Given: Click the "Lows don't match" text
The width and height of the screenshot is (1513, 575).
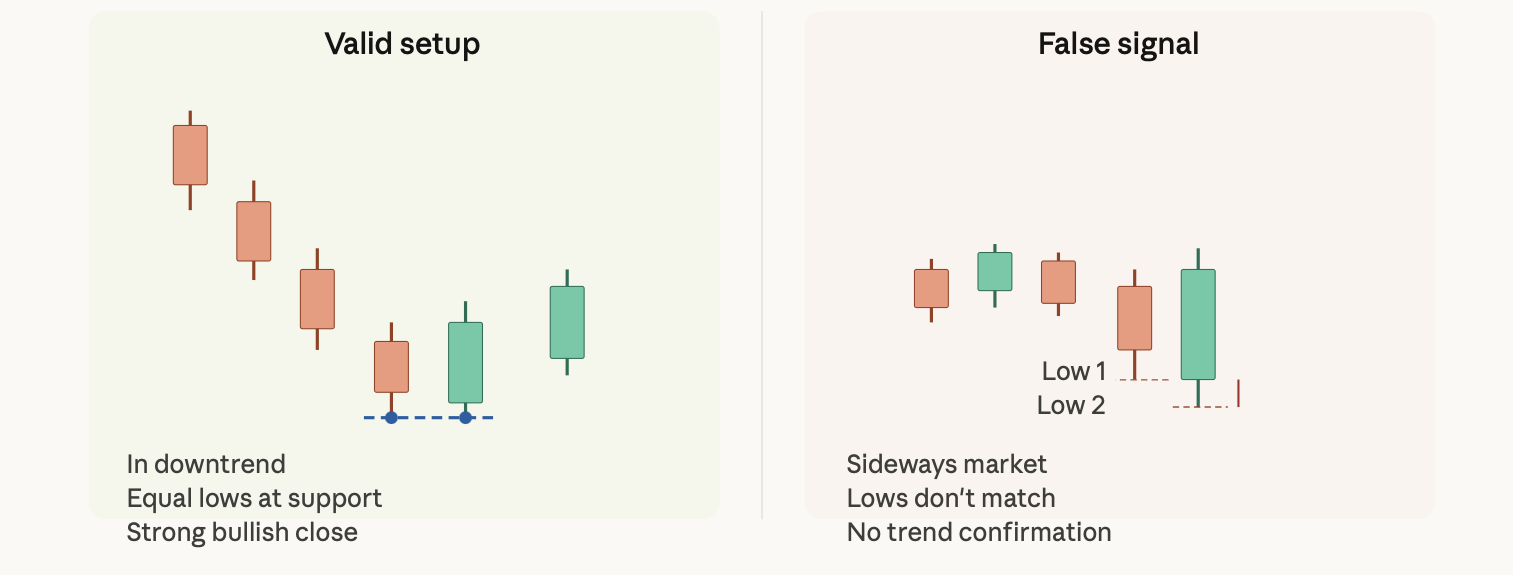Looking at the screenshot, I should (x=951, y=498).
